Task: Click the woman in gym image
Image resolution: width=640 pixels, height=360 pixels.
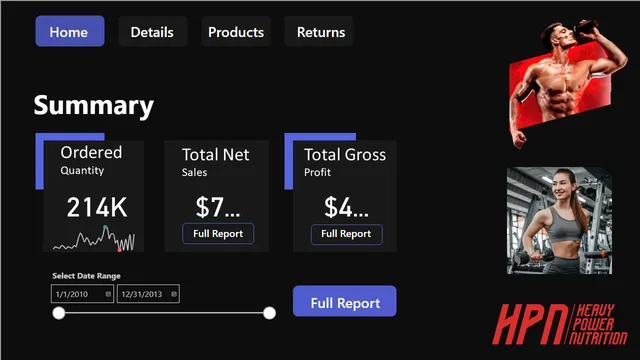Action: click(559, 220)
